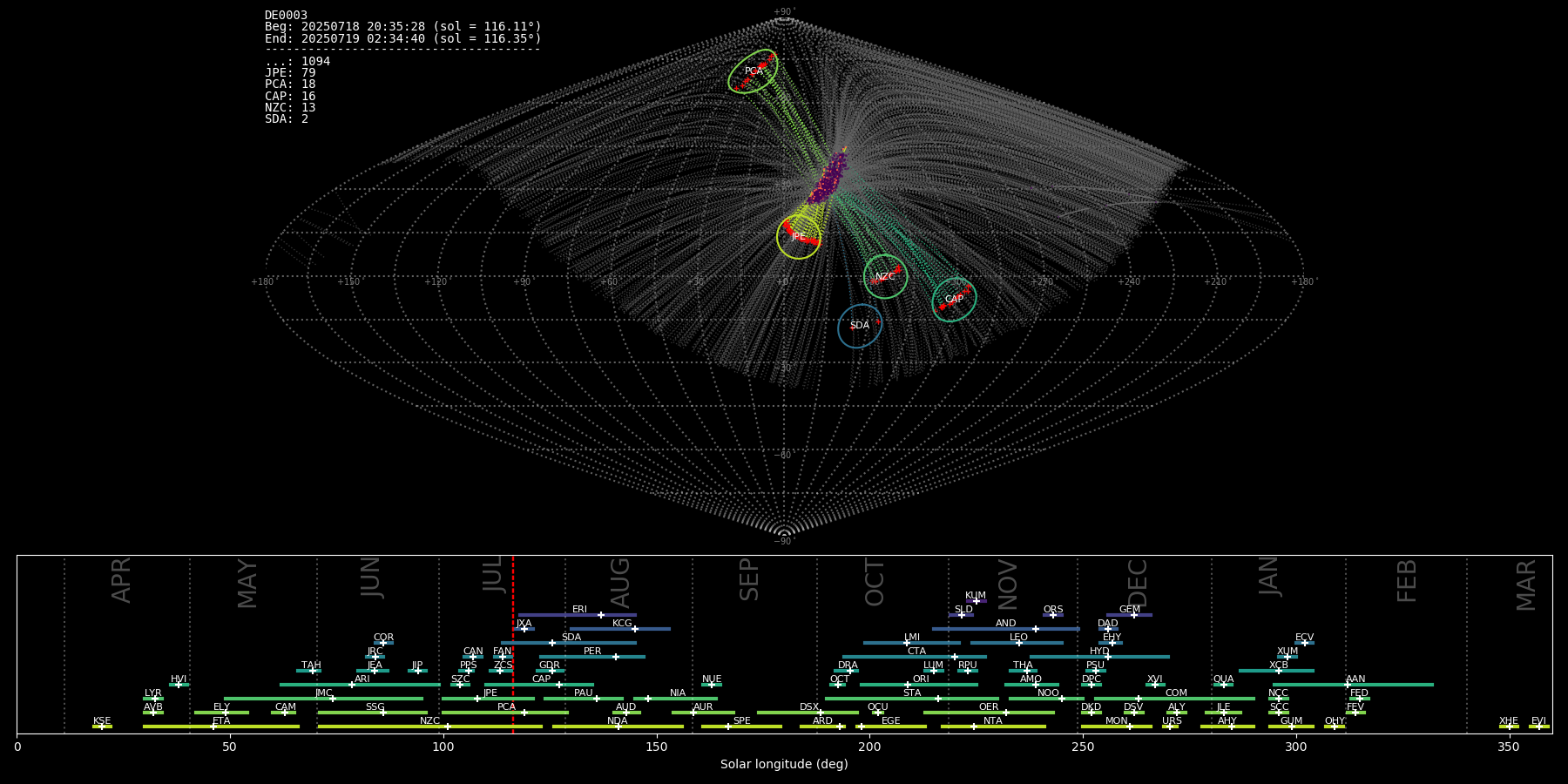Click the red dashed current solar longitude marker

(513, 645)
